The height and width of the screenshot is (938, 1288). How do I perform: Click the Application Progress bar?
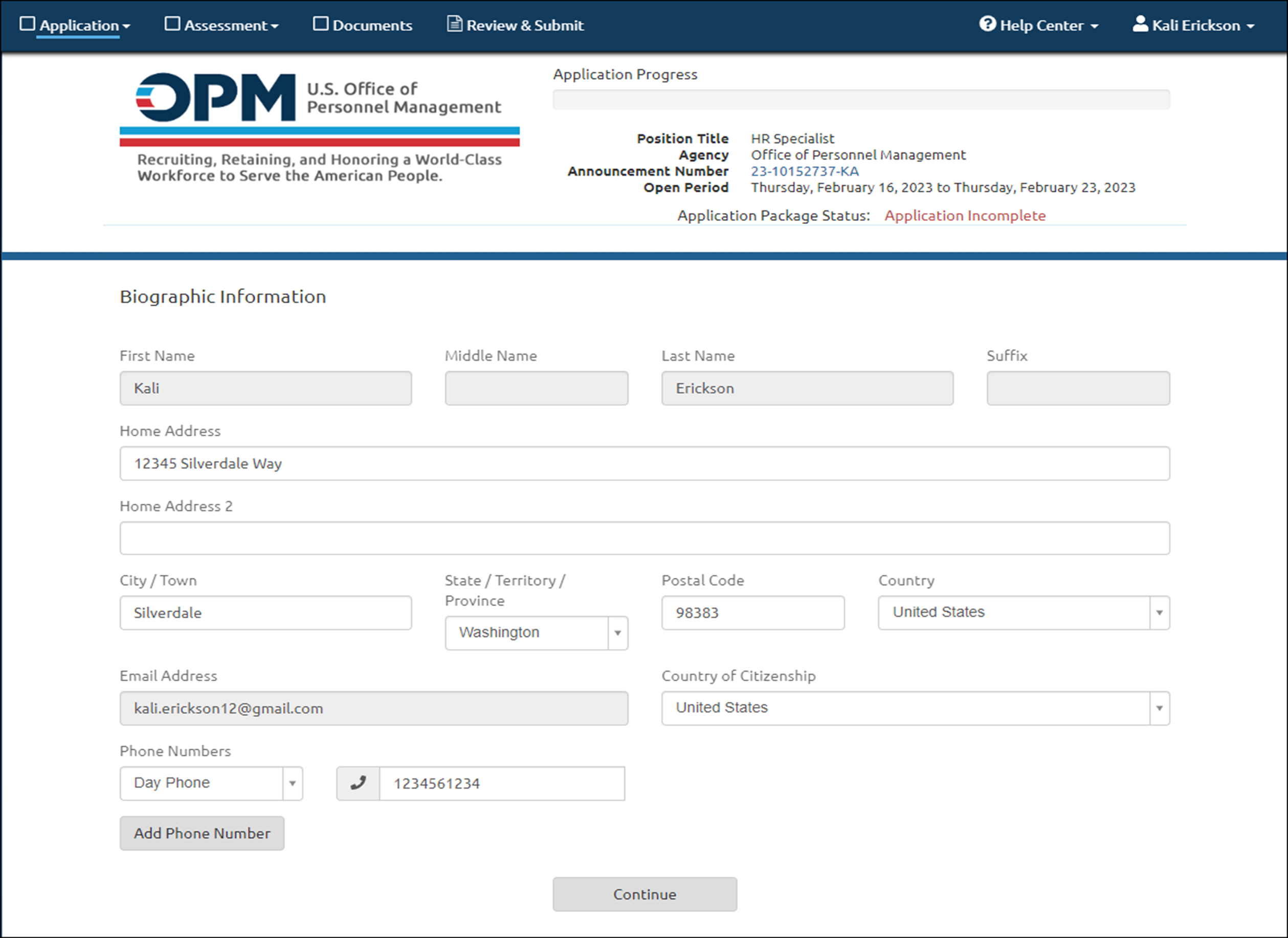coord(861,99)
